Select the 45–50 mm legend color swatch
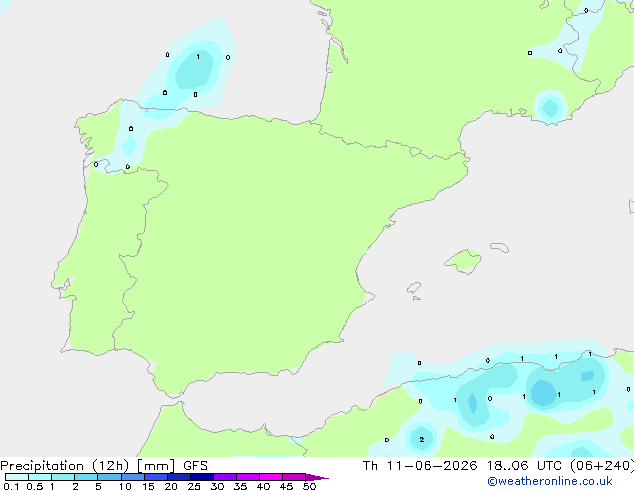 (294, 477)
